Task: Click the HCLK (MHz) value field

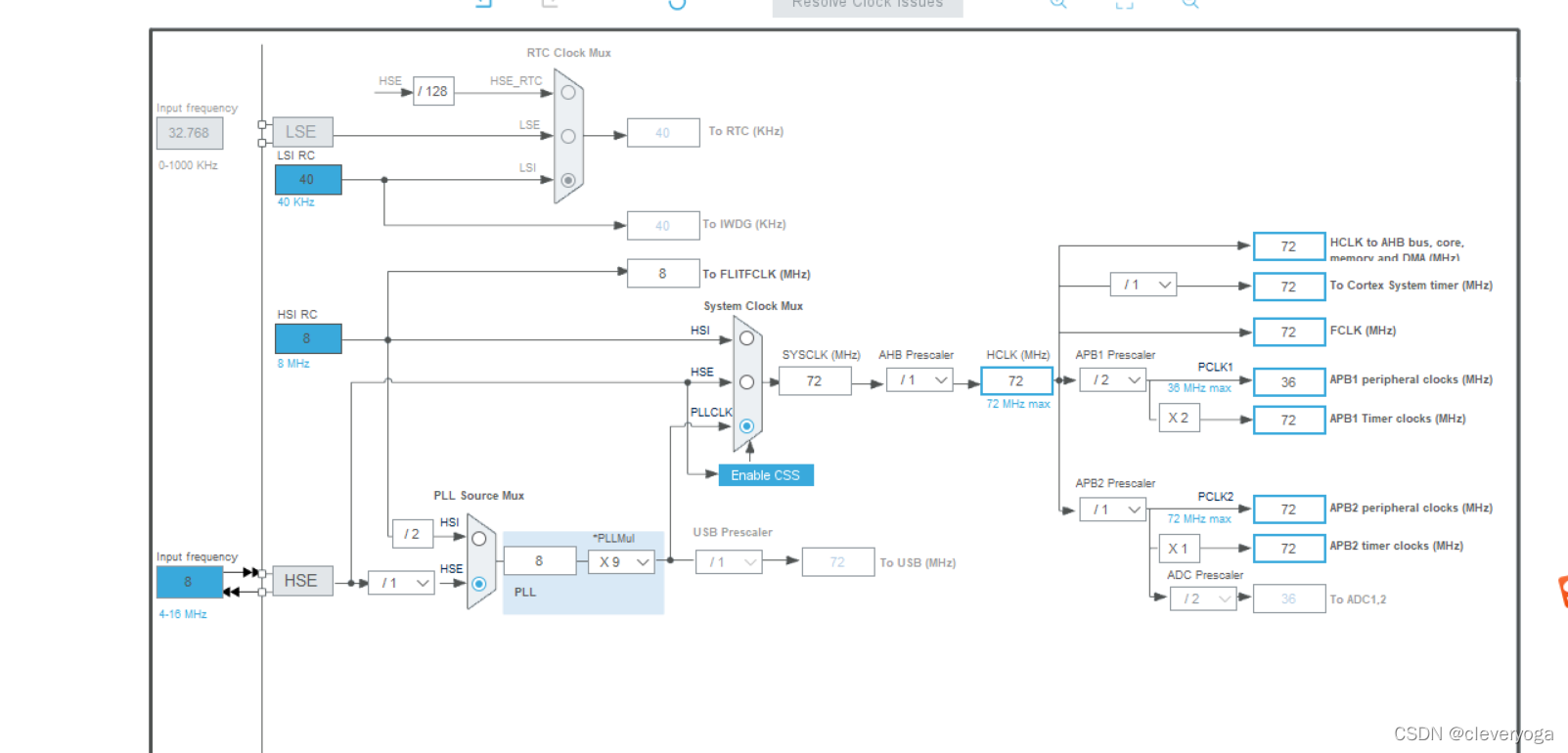Action: (x=1016, y=381)
